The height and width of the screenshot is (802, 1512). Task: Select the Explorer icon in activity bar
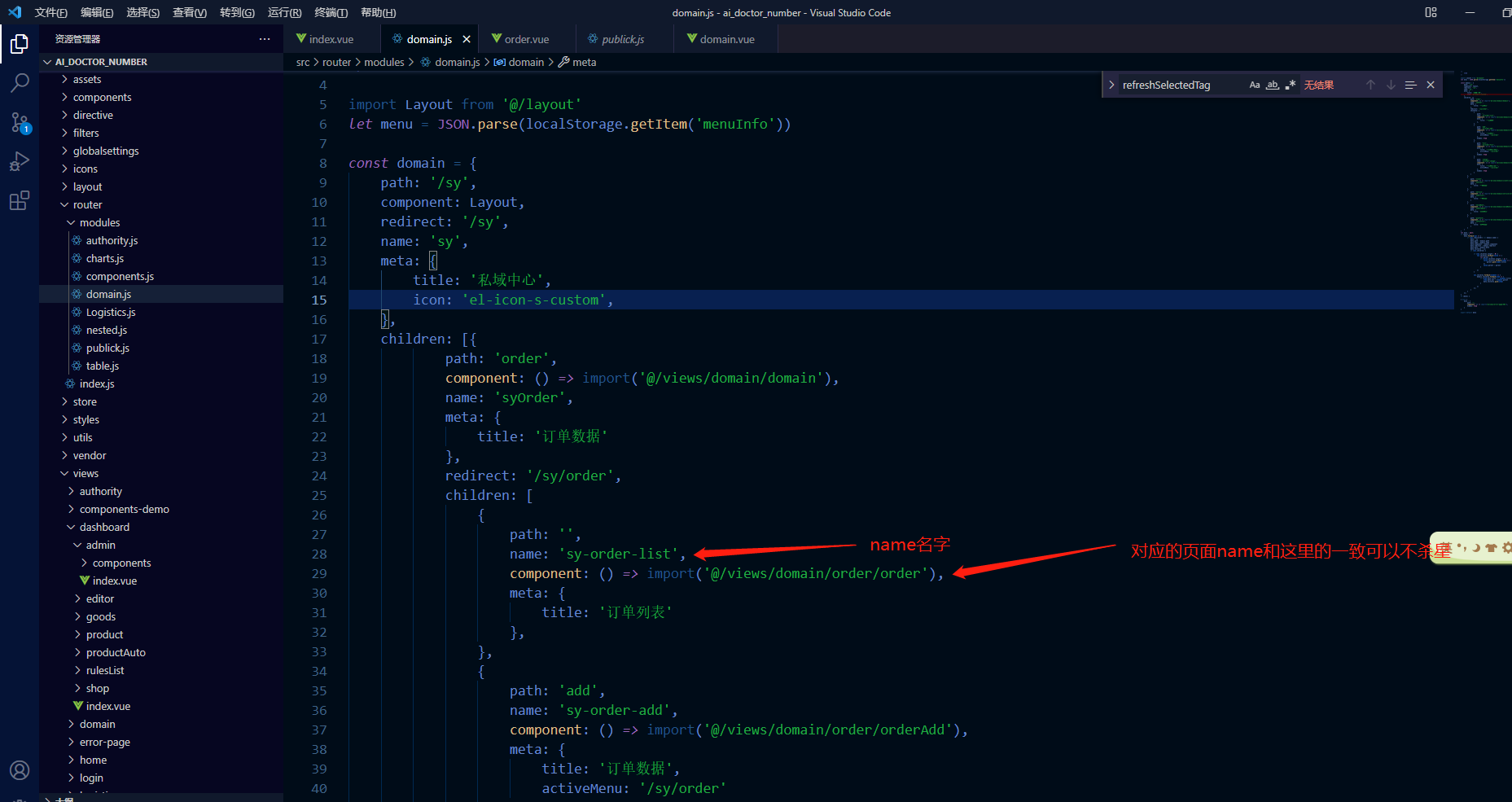[x=20, y=44]
